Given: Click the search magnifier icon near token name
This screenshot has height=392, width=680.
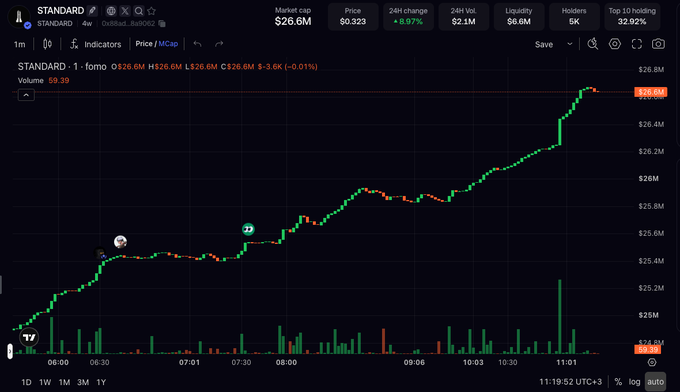Looking at the screenshot, I should point(139,11).
